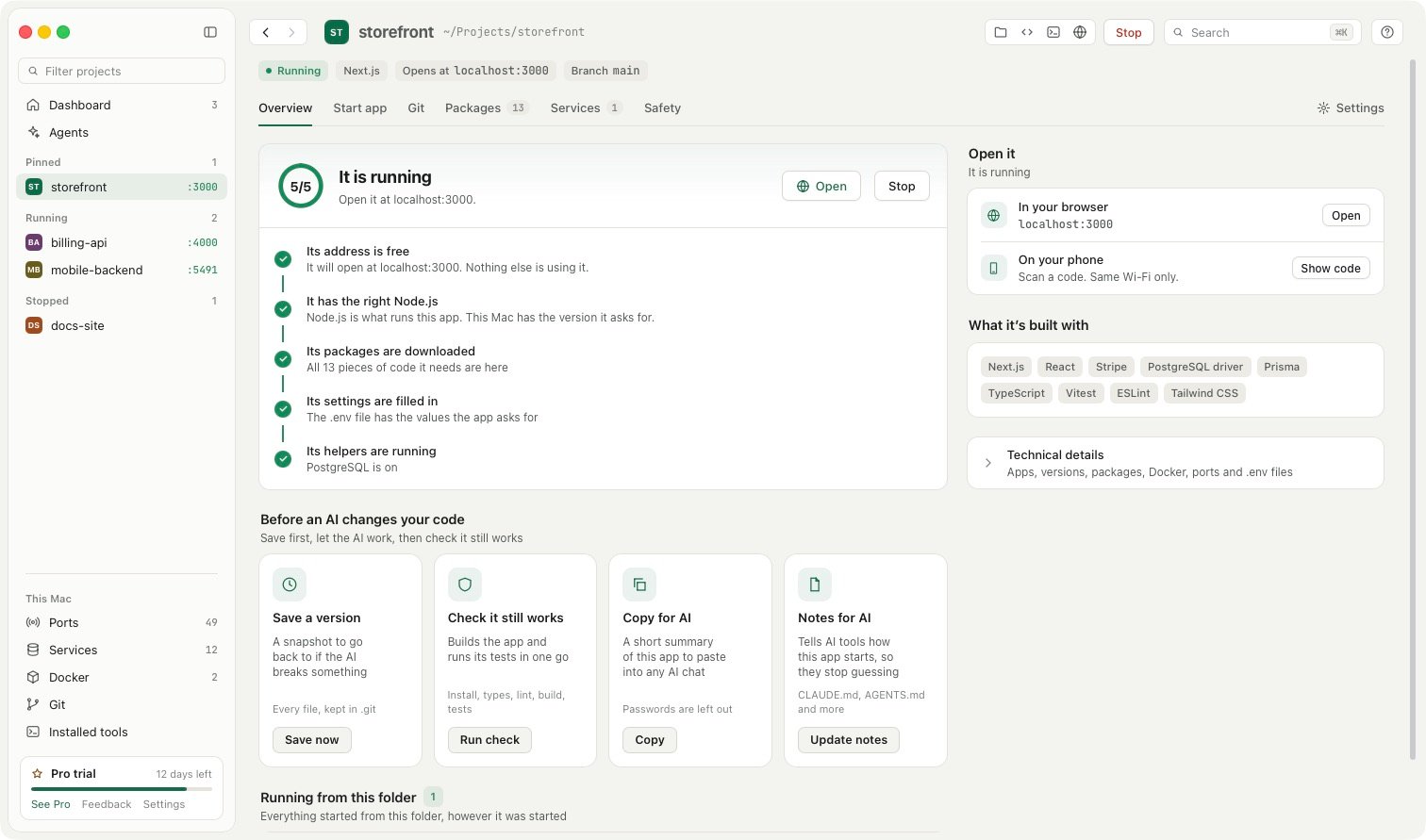The width and height of the screenshot is (1426, 840).
Task: Click the Check it still works shield icon
Action: click(465, 585)
